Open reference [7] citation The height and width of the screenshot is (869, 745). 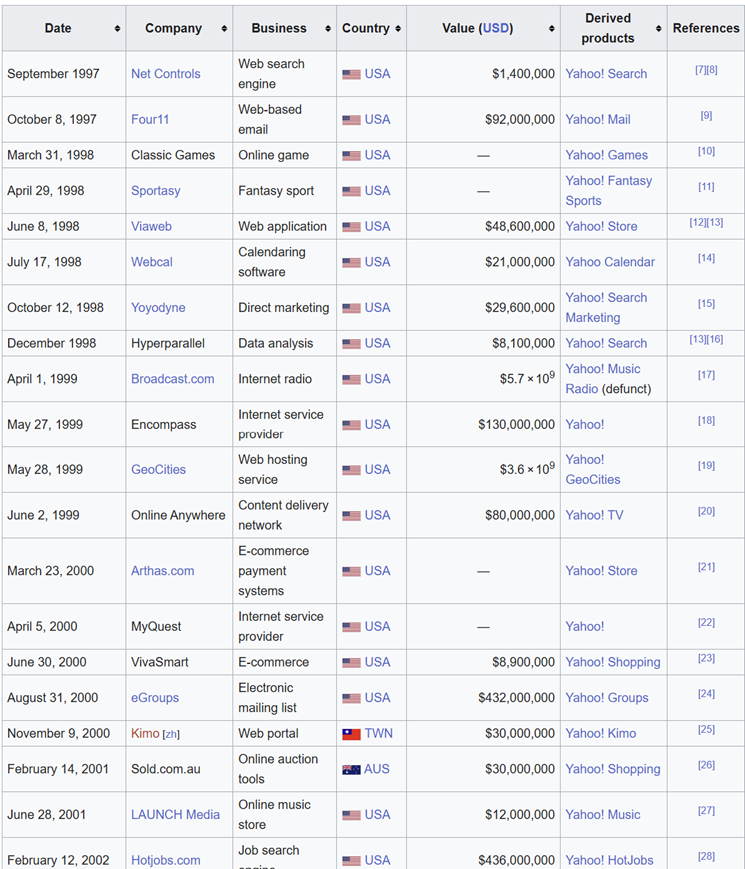tap(701, 70)
